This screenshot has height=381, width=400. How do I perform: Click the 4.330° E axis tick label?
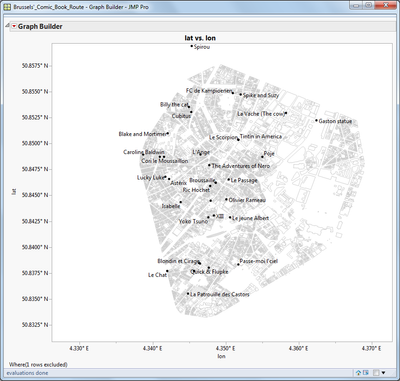tap(79, 349)
